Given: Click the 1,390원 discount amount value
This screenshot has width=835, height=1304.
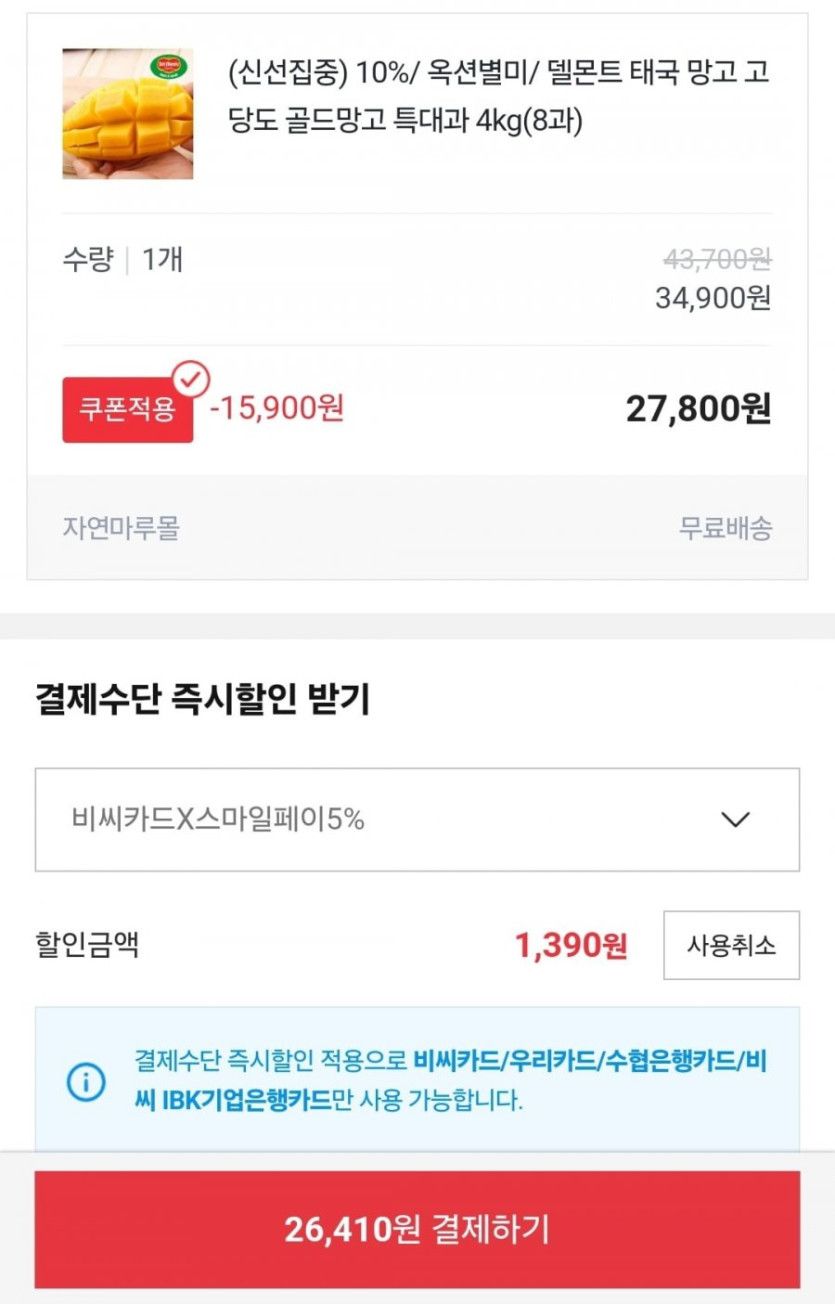Looking at the screenshot, I should [570, 945].
